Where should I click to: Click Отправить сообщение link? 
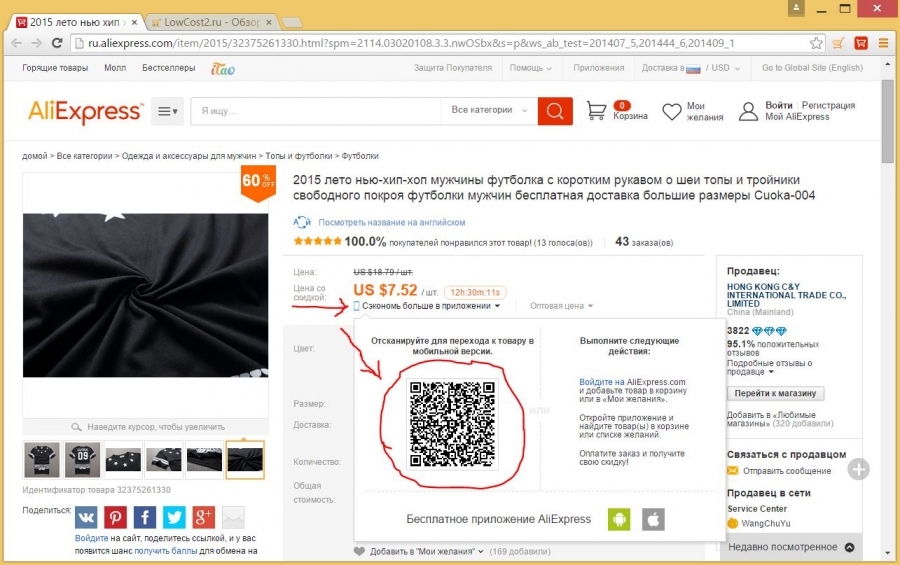pos(787,471)
